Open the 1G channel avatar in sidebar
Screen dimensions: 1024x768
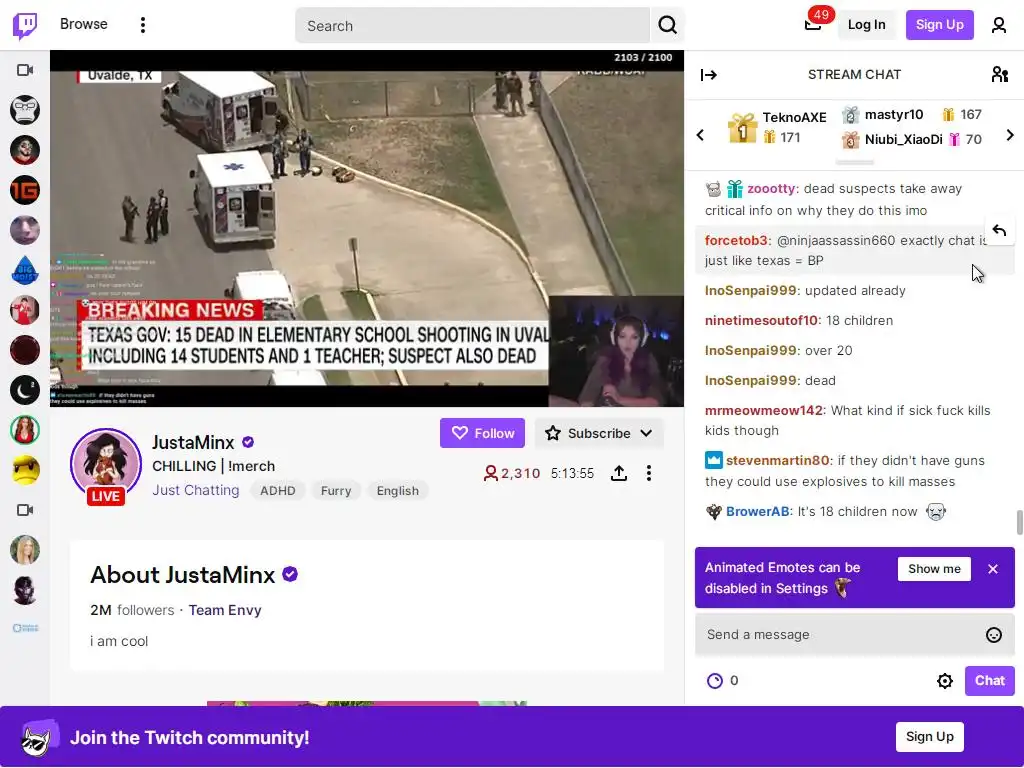tap(25, 190)
